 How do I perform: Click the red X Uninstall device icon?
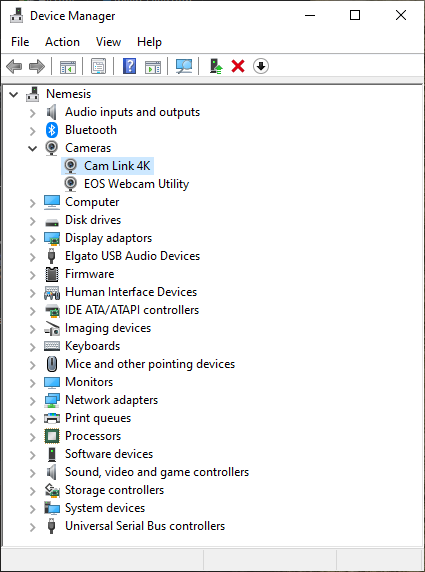pyautogui.click(x=238, y=66)
